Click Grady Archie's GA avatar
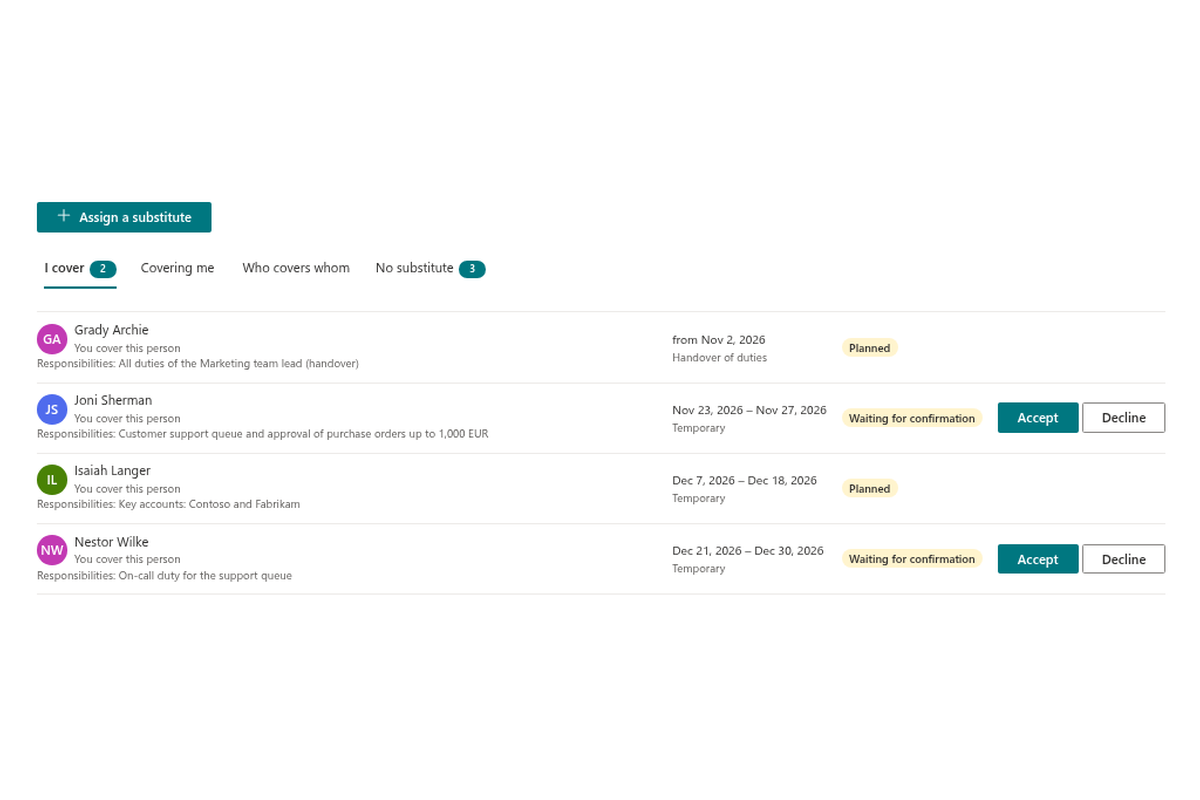The image size is (1200, 800). tap(52, 339)
